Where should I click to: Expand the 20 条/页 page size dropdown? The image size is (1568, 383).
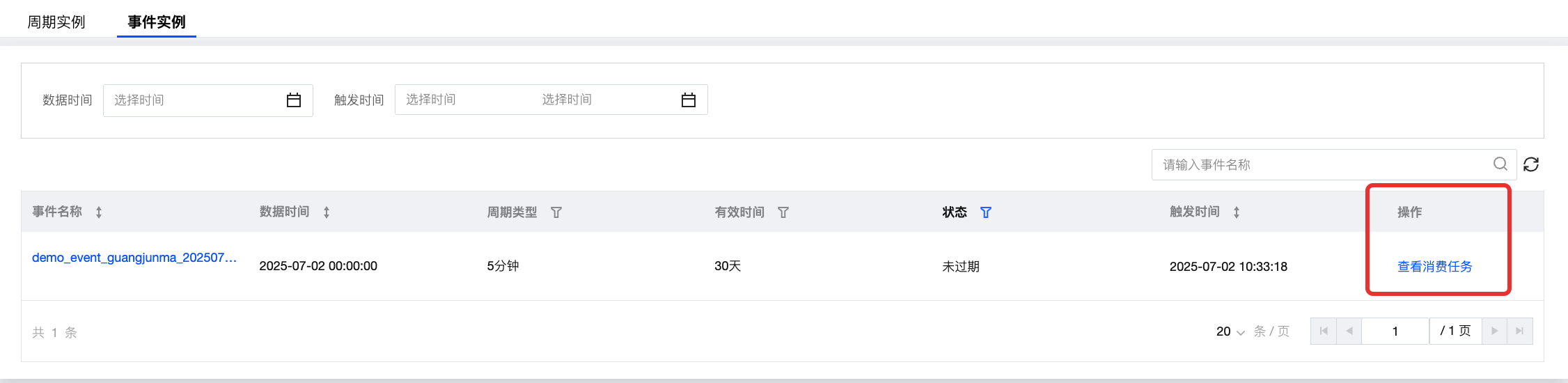tap(1230, 331)
